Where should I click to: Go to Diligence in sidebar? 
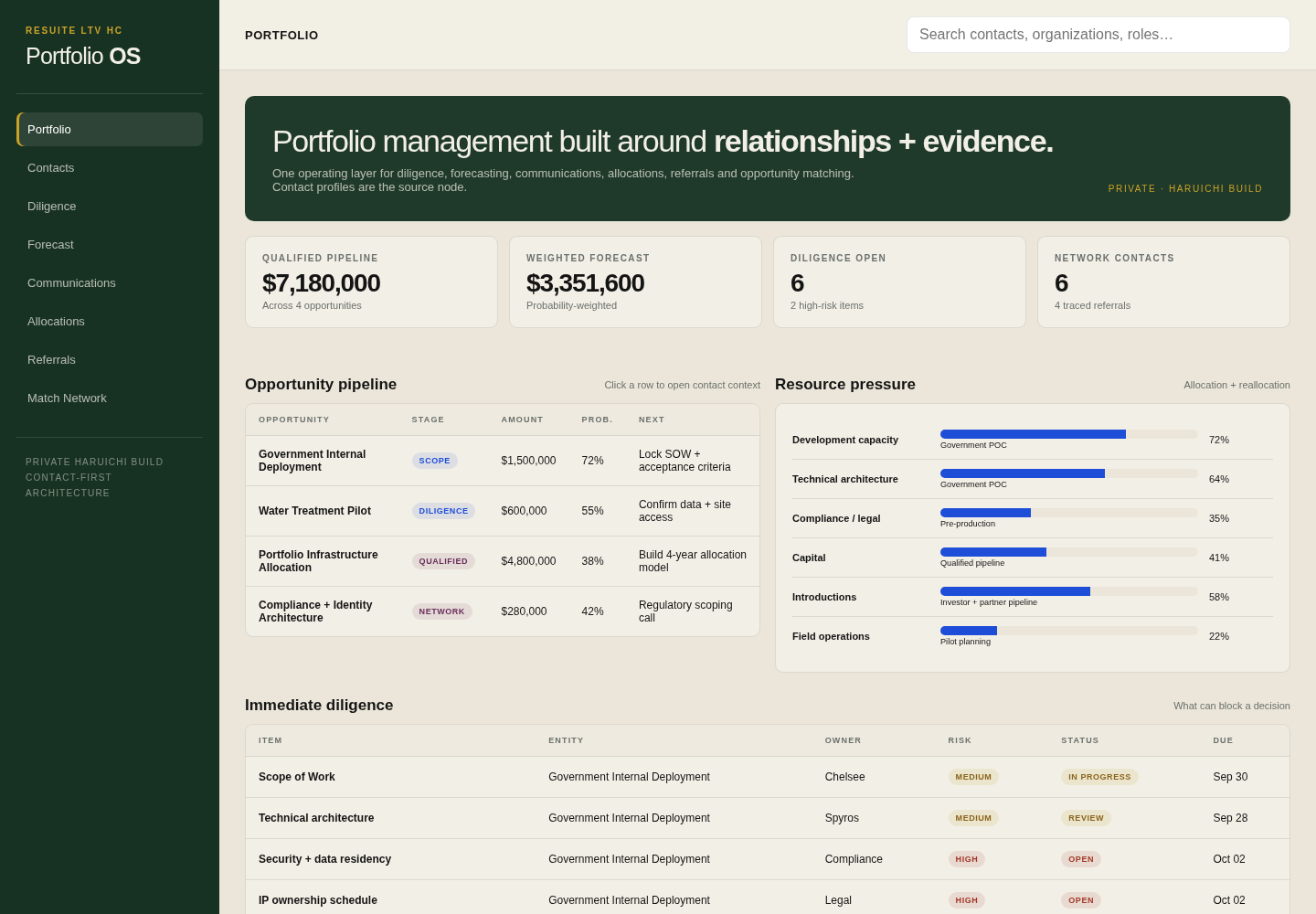tap(110, 207)
